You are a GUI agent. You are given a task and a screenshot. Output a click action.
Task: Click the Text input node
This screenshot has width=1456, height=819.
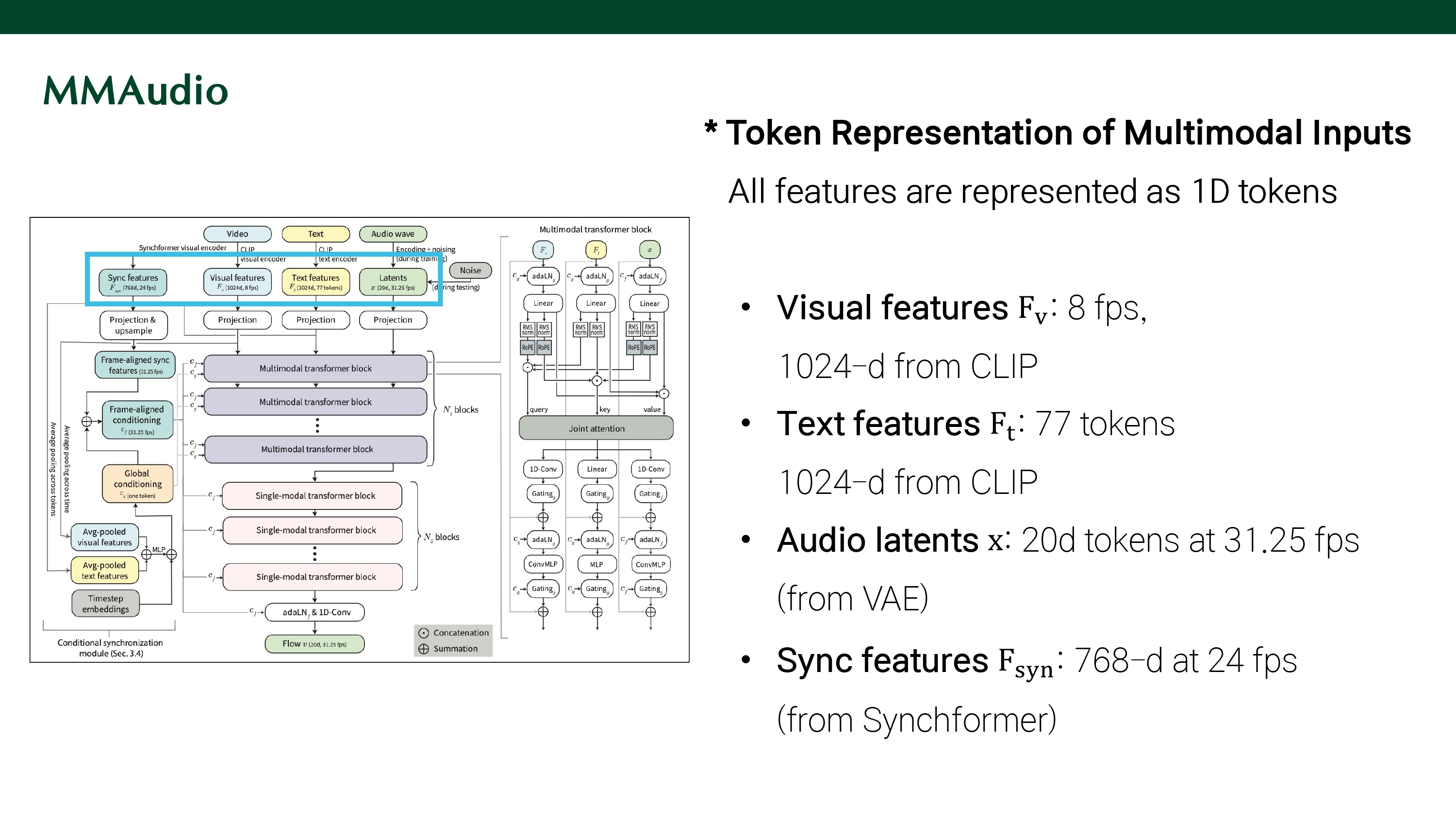click(315, 233)
